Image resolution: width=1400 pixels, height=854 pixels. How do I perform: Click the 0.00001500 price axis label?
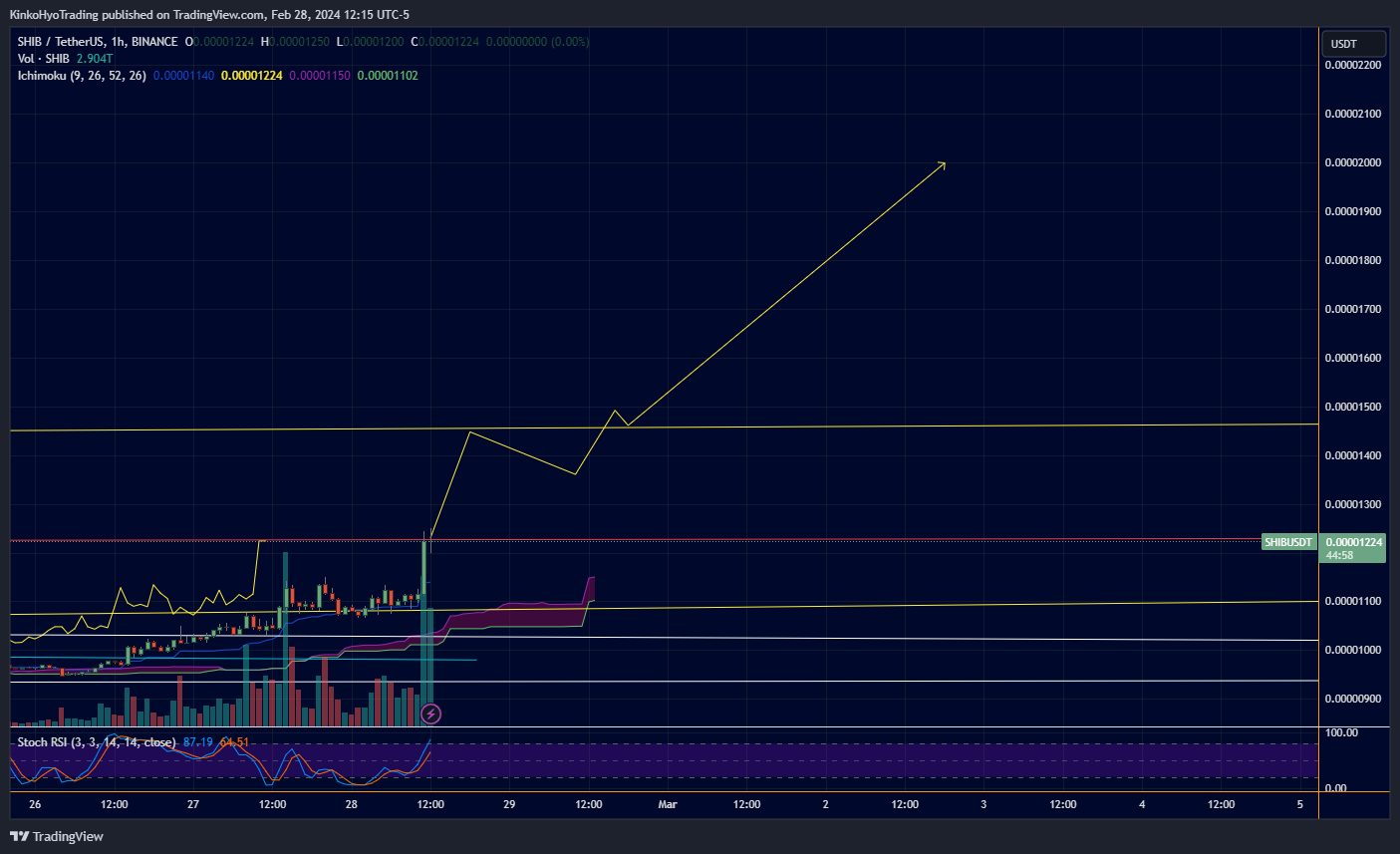[x=1353, y=407]
